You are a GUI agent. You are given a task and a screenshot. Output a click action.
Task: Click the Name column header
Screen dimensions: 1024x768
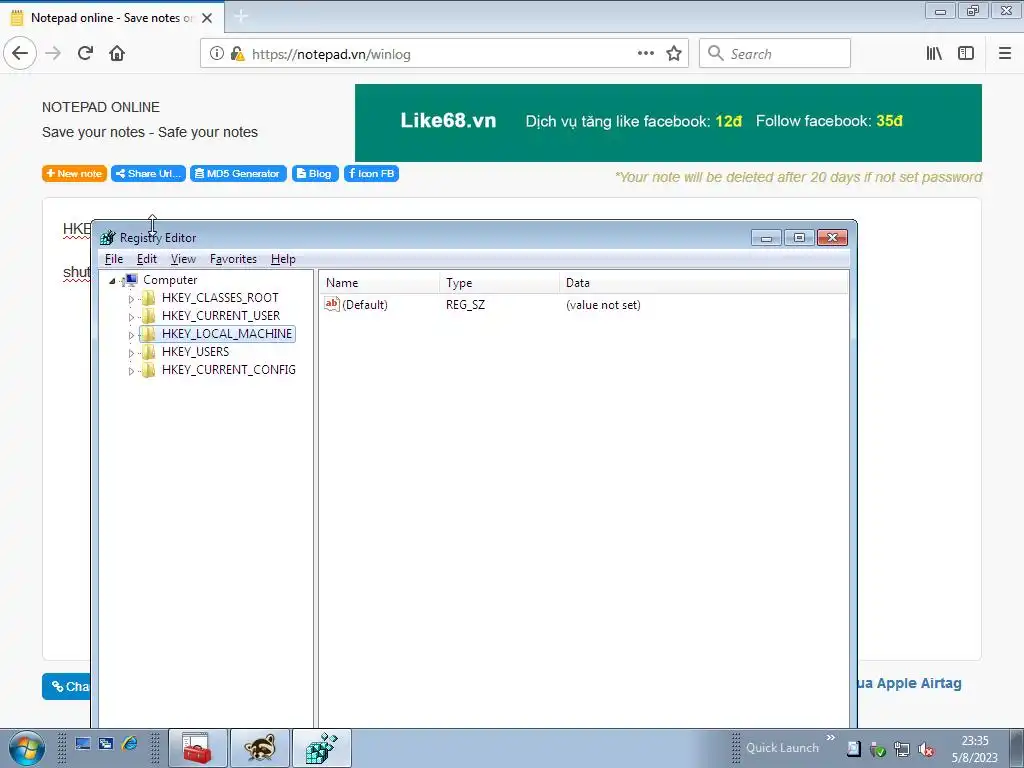tap(379, 283)
